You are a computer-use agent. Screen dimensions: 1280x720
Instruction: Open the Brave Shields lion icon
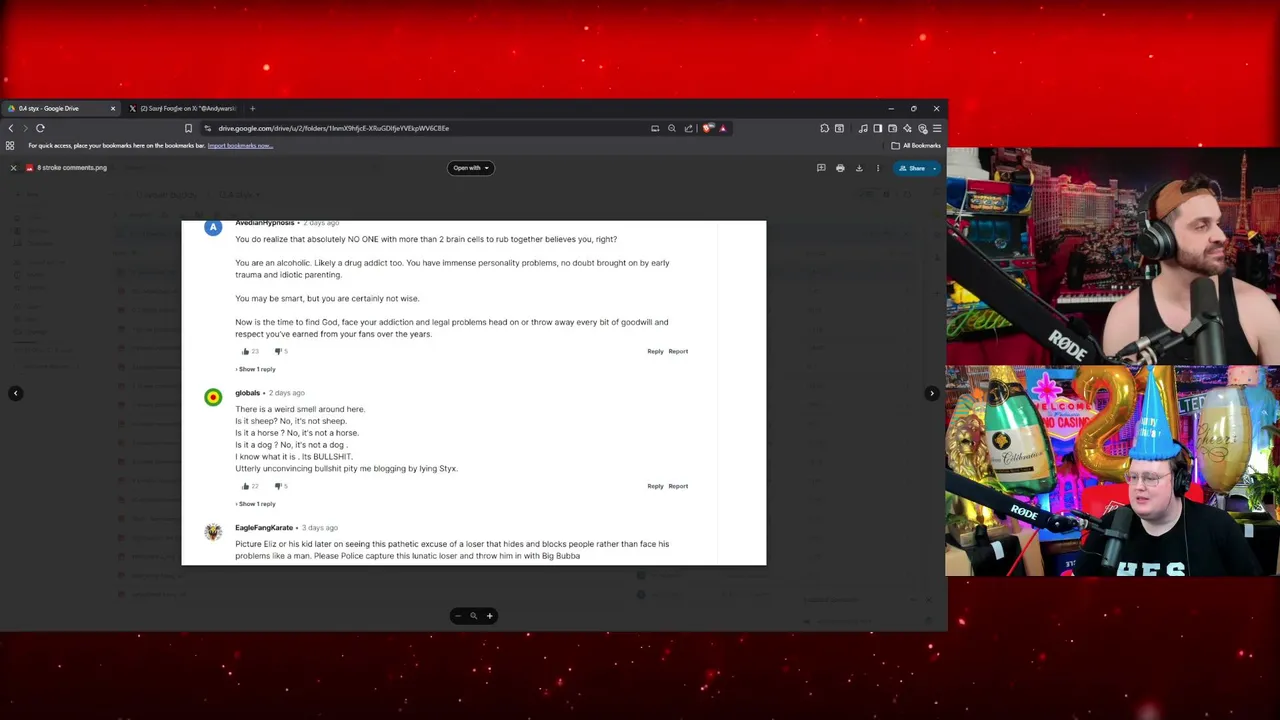[x=708, y=128]
